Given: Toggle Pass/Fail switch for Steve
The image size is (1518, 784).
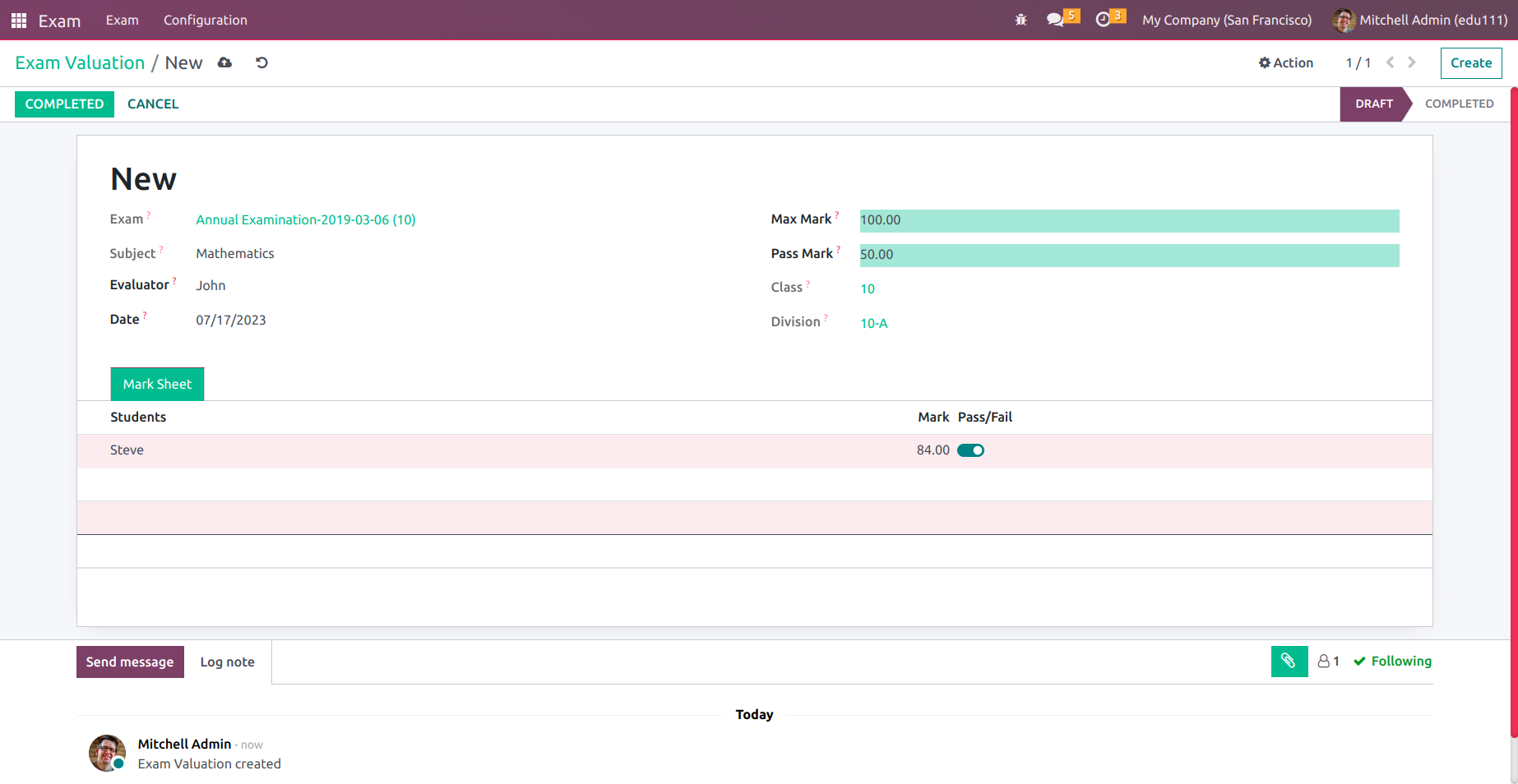Looking at the screenshot, I should (x=970, y=450).
